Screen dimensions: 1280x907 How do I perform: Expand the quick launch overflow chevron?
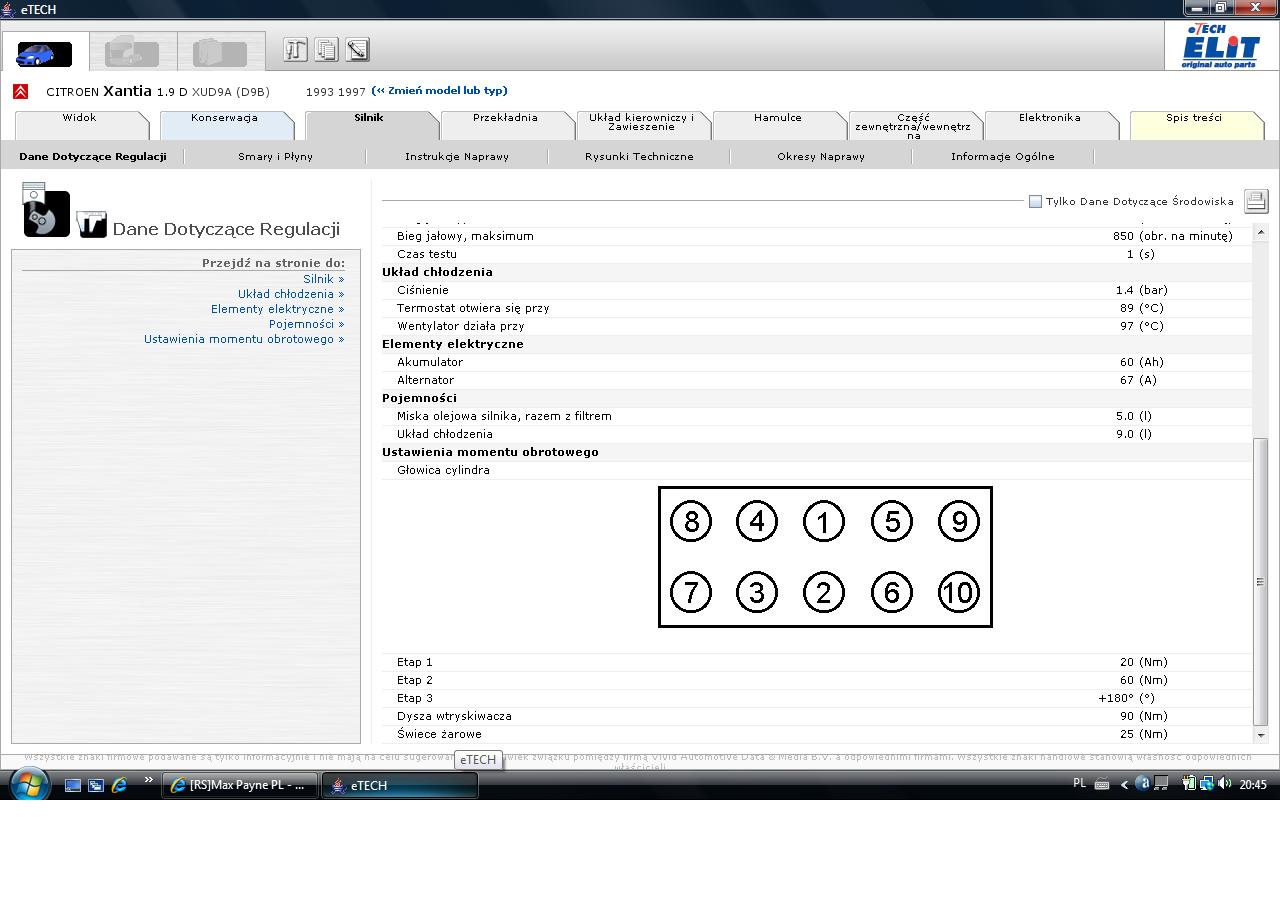coord(149,780)
